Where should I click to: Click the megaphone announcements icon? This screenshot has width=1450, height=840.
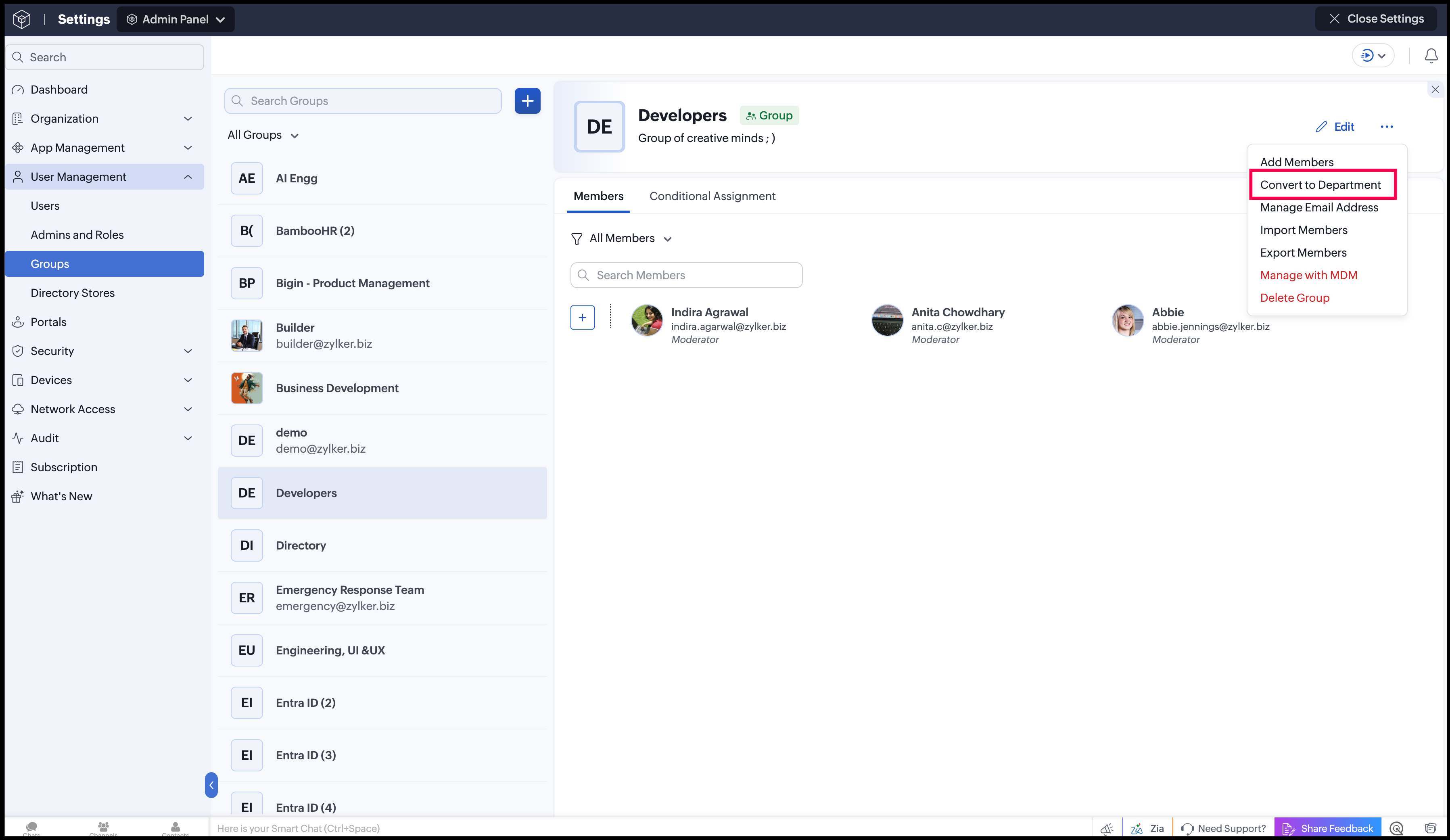click(x=1107, y=828)
